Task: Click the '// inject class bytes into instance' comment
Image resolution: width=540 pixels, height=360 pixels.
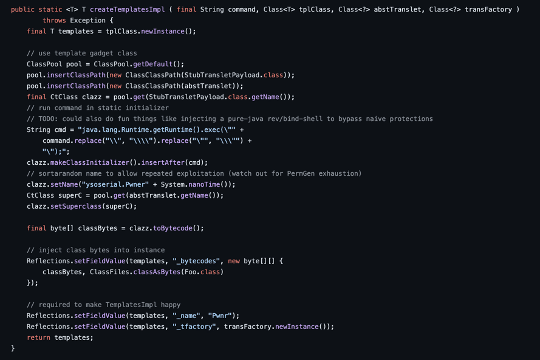Action: pos(95,250)
